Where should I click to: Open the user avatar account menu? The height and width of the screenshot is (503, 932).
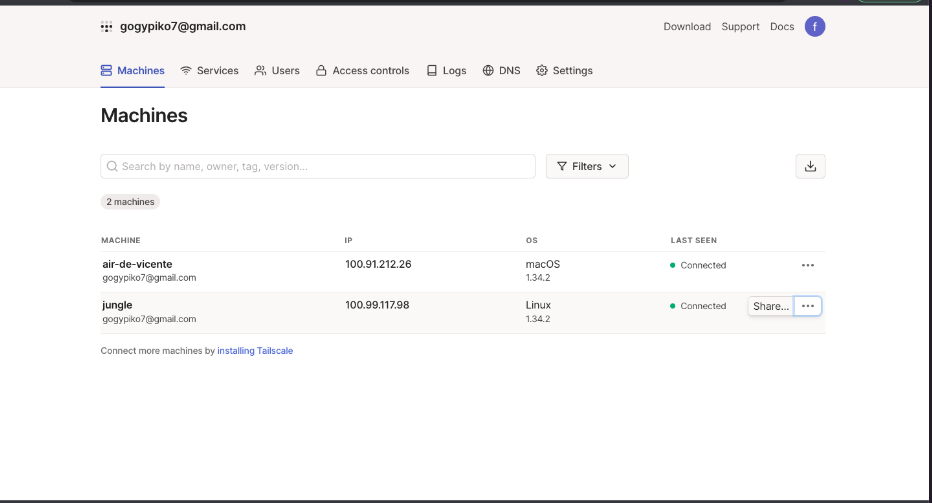point(815,27)
